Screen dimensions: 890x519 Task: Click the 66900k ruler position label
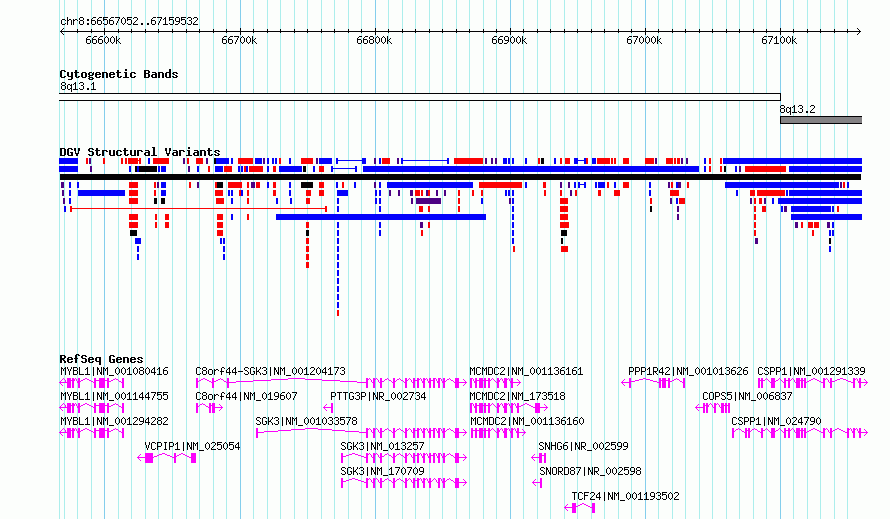[x=509, y=40]
